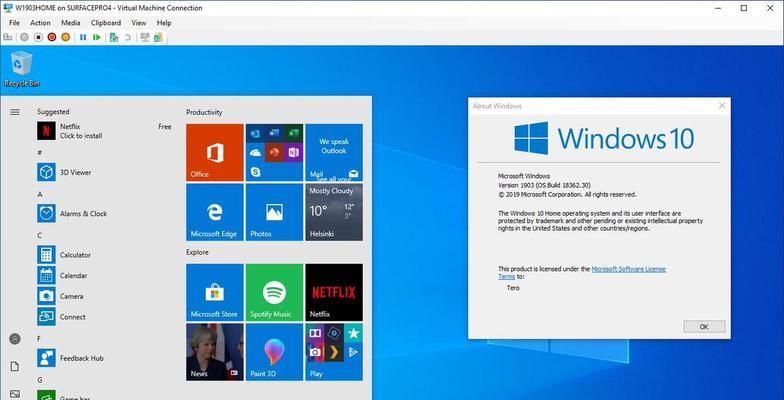This screenshot has width=784, height=400.
Task: Click the red Shut Down toolbar icon
Action: [52, 37]
